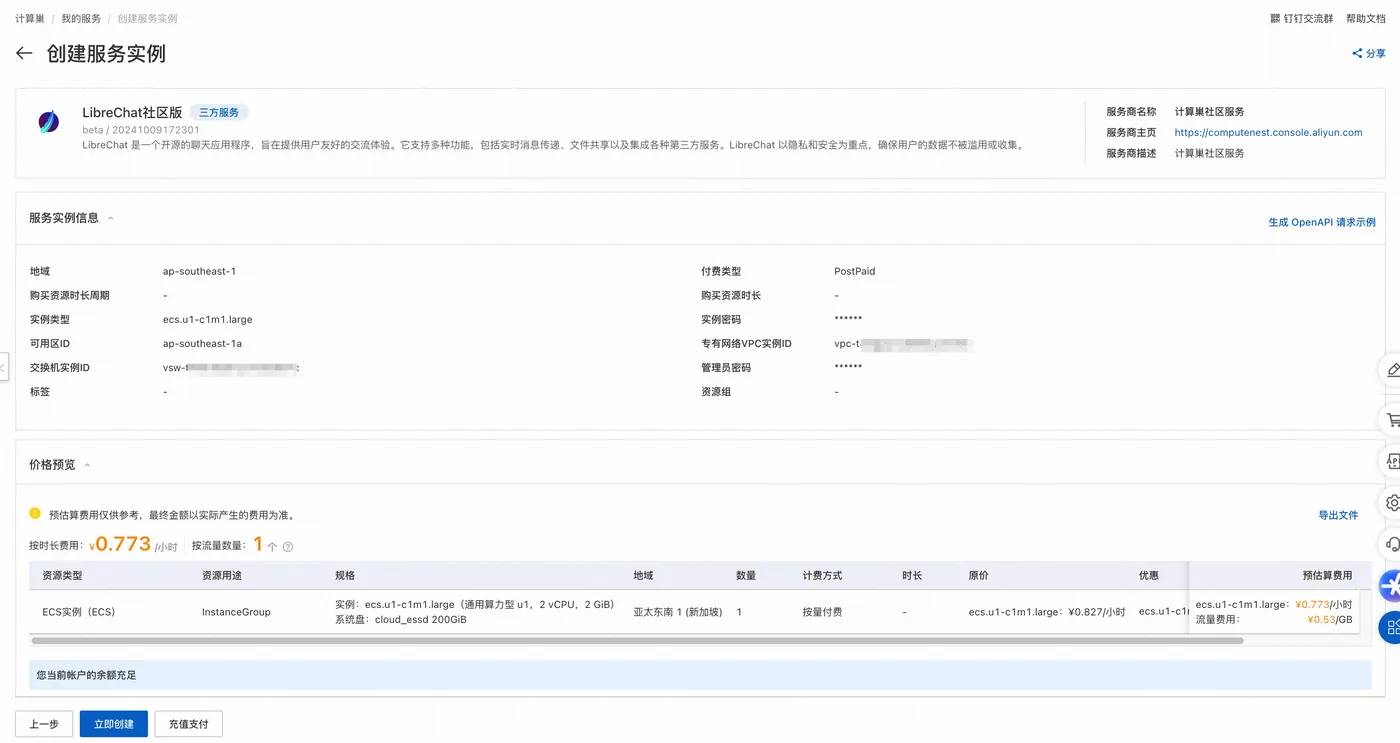Click the 充值支付 button

[189, 724]
